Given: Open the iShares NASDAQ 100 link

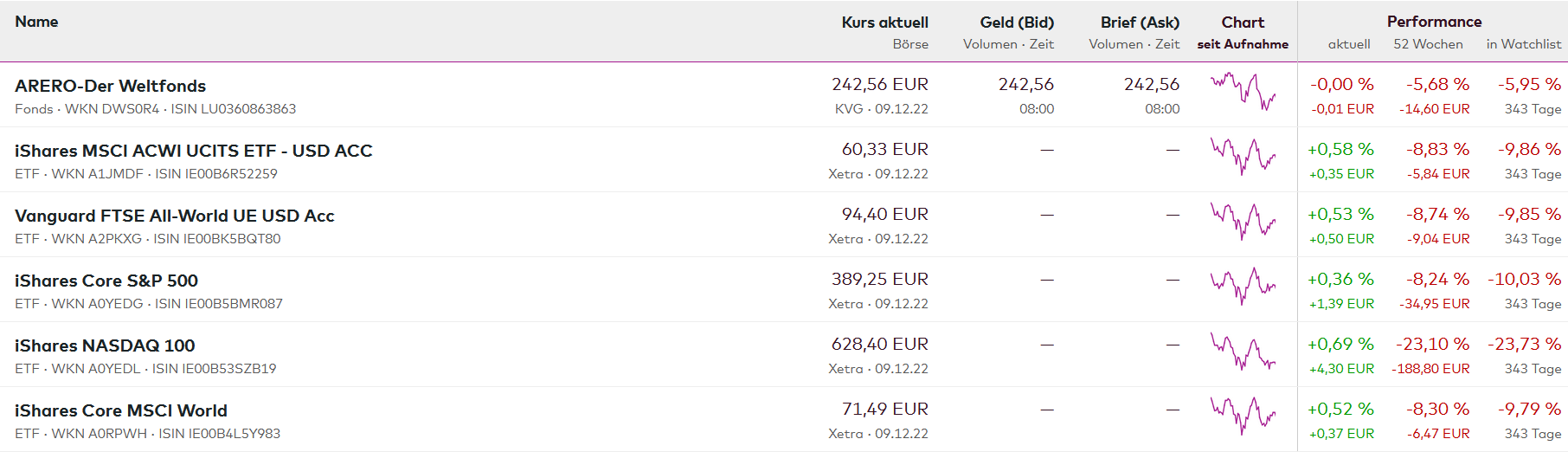Looking at the screenshot, I should (105, 345).
